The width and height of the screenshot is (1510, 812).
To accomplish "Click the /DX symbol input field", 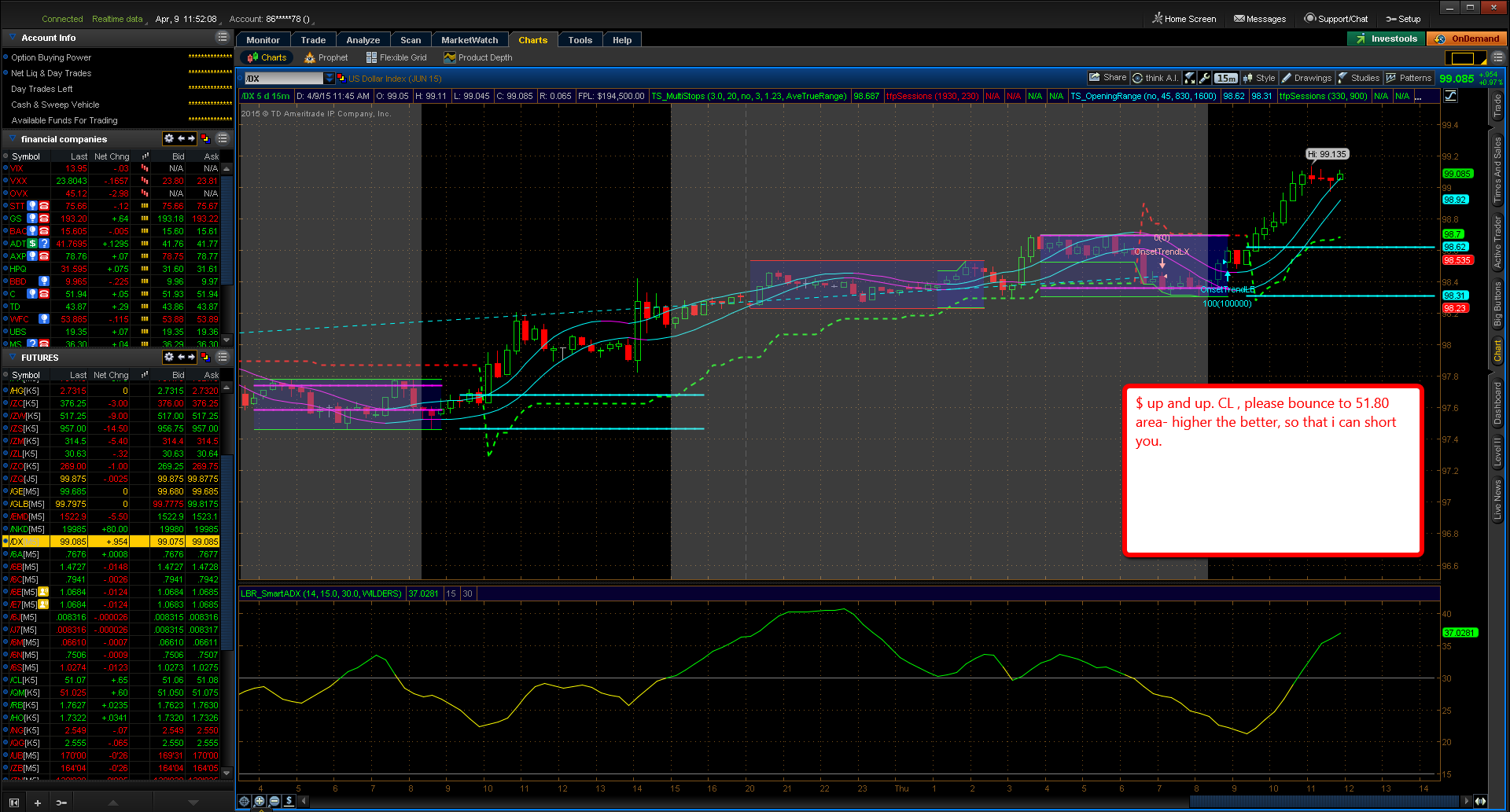I will tap(284, 78).
